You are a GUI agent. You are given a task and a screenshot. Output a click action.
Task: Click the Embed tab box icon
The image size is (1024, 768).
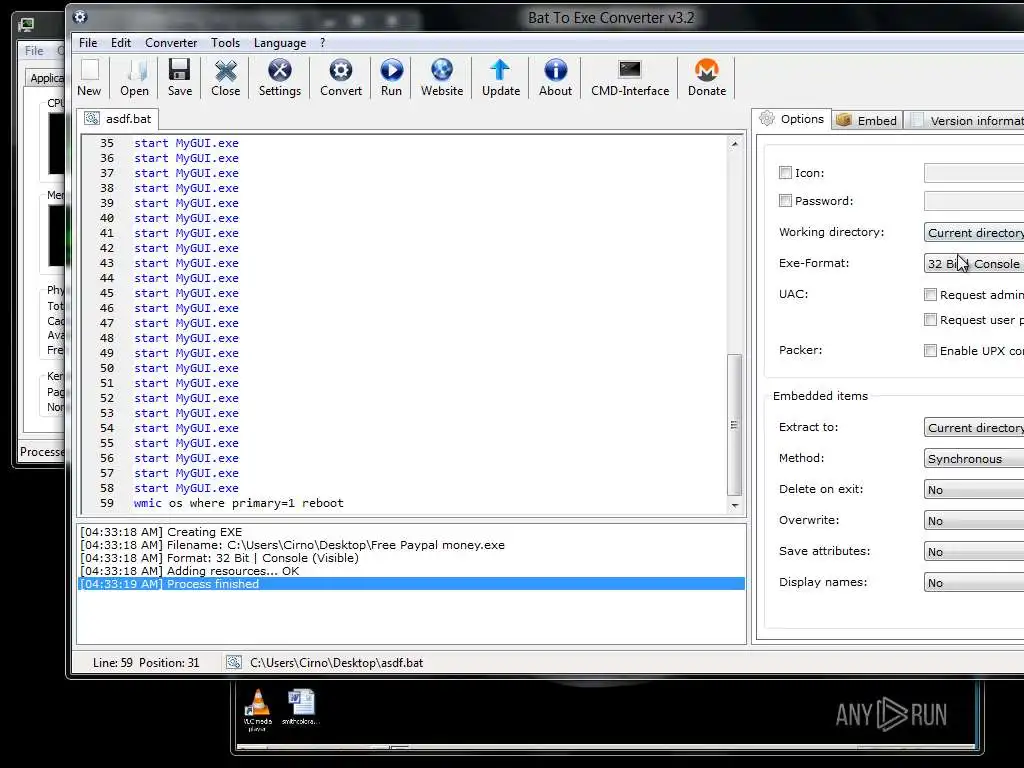(x=844, y=120)
